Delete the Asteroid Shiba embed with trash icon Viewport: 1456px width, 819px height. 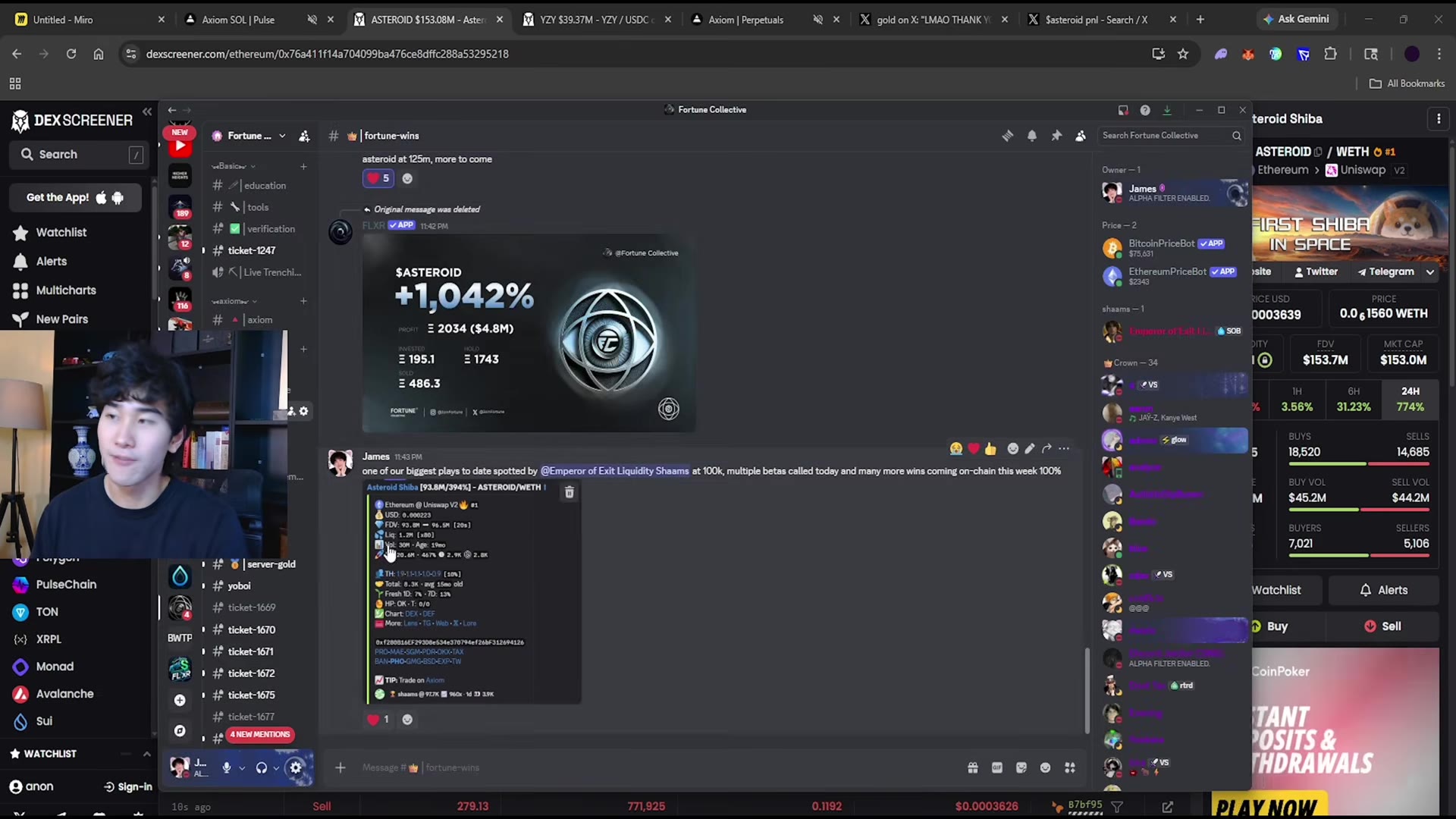pyautogui.click(x=570, y=493)
